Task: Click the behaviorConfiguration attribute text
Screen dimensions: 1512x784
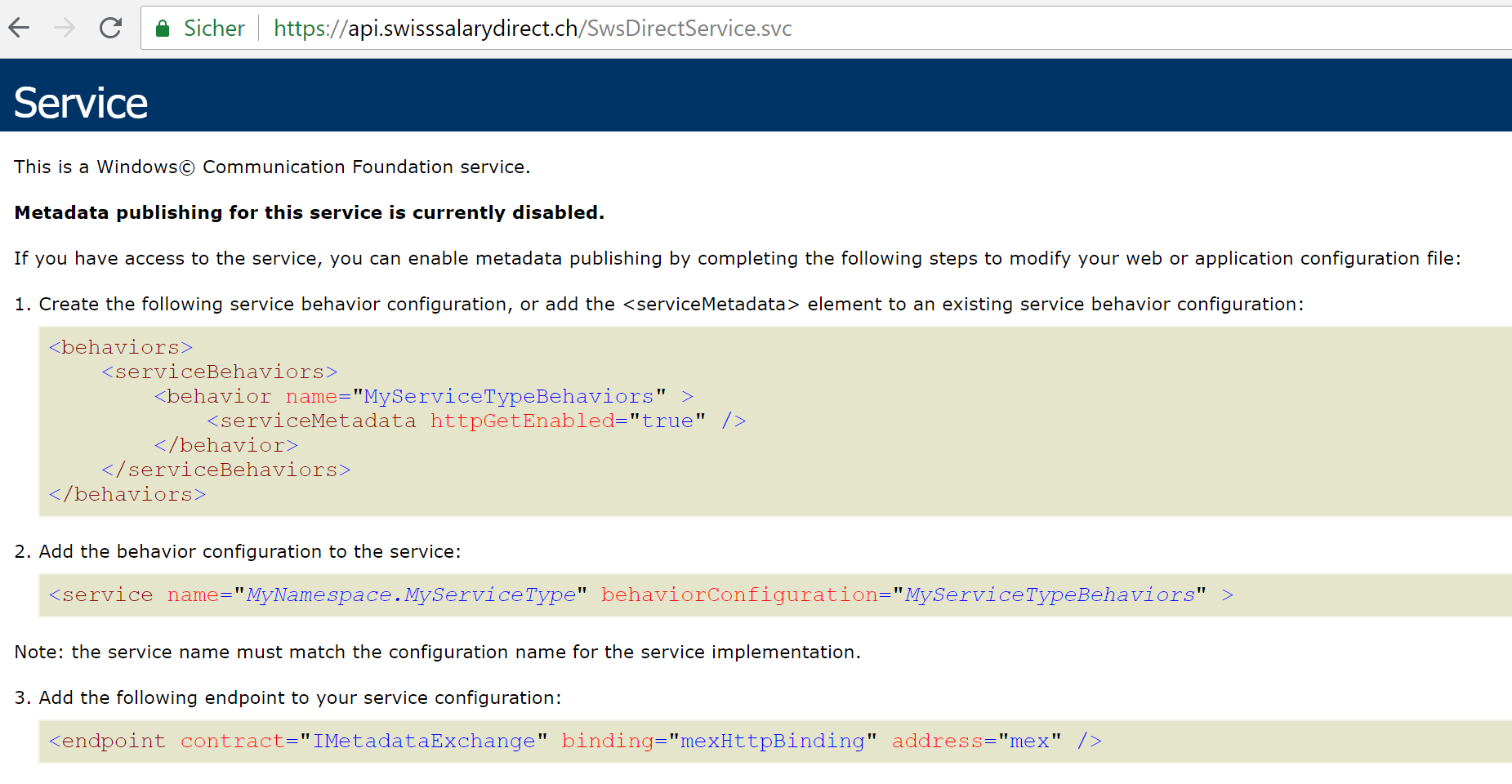Action: coord(739,595)
